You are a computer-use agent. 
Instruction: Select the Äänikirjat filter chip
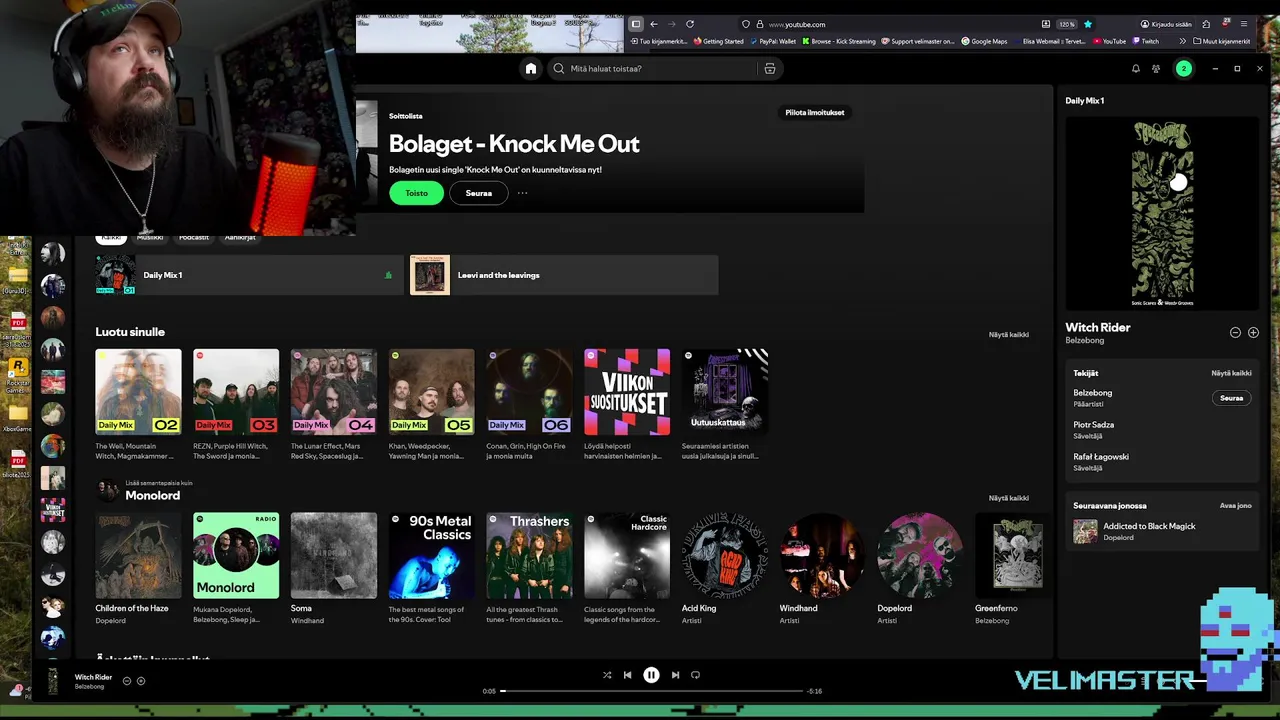tap(240, 238)
